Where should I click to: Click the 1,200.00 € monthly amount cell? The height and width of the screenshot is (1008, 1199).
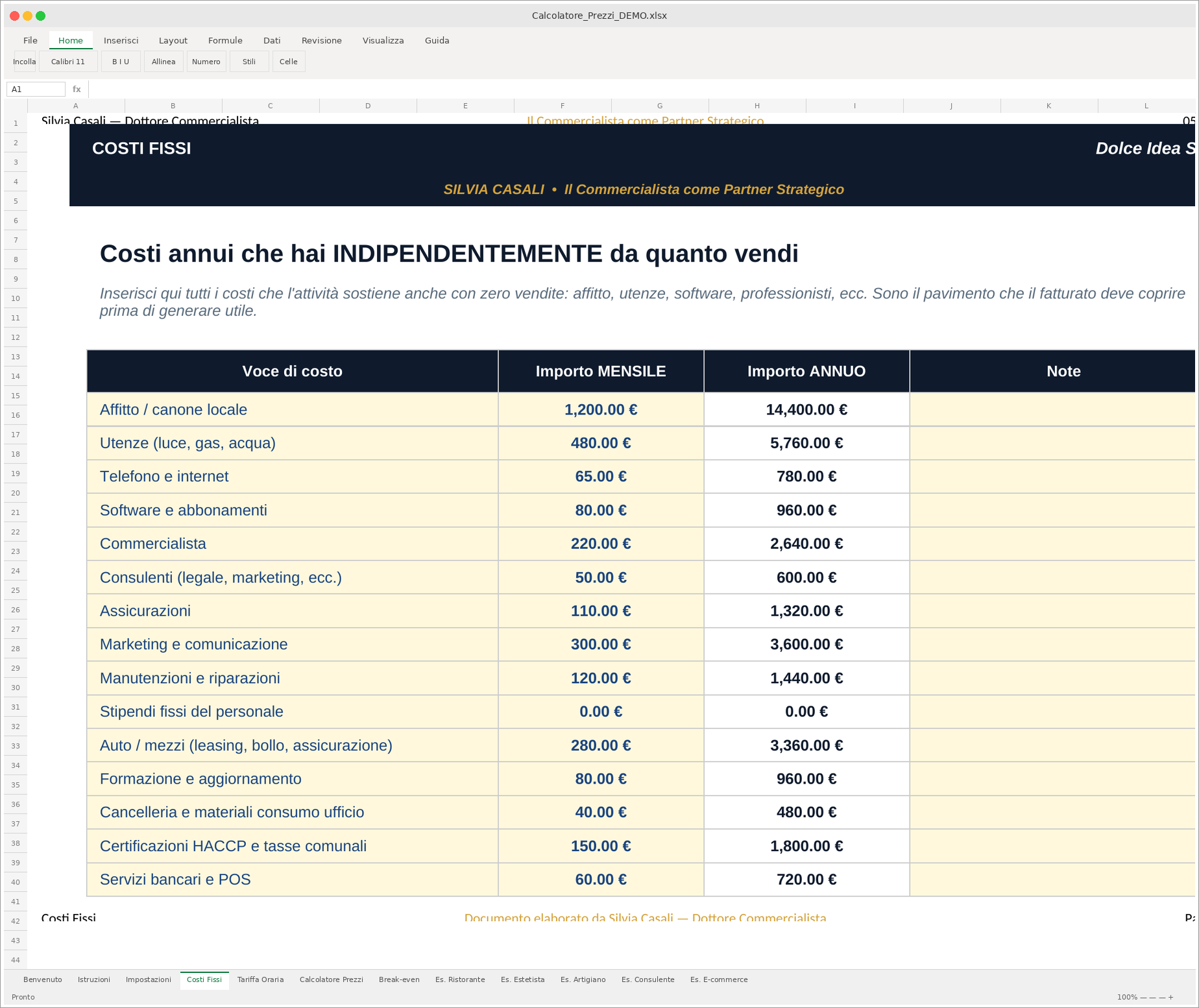[x=601, y=409]
